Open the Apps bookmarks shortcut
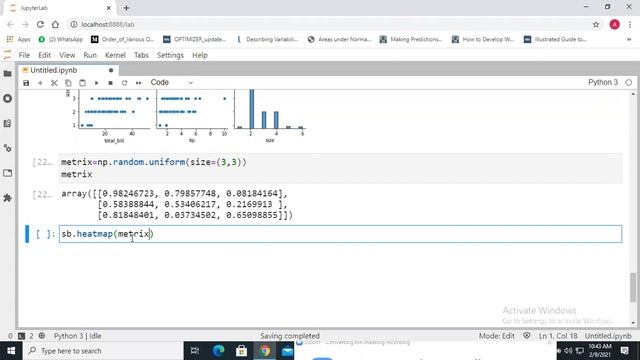The height and width of the screenshot is (360, 640). (x=18, y=39)
